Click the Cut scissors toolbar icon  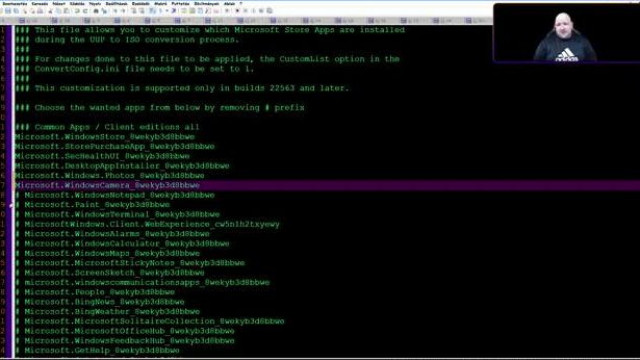pyautogui.click(x=51, y=11)
